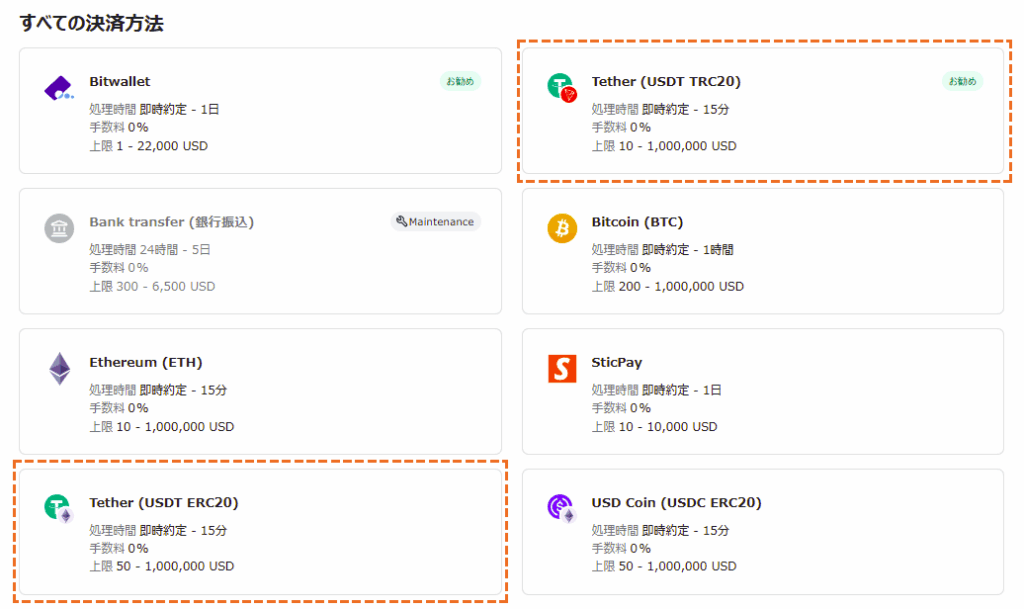Click Tether ERC20 processing time text
Screen dimensions: 1024x609
pos(158,530)
